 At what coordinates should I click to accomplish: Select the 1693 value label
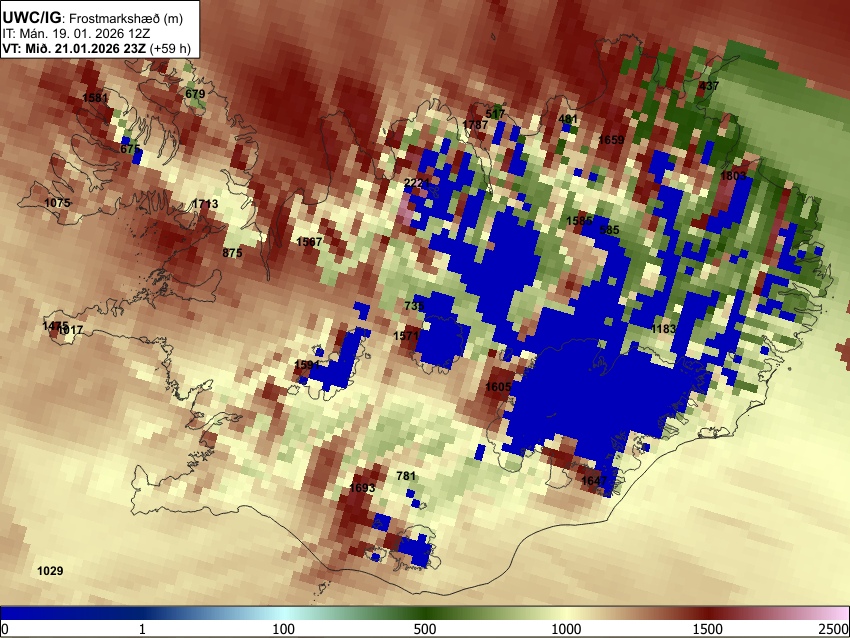(362, 488)
